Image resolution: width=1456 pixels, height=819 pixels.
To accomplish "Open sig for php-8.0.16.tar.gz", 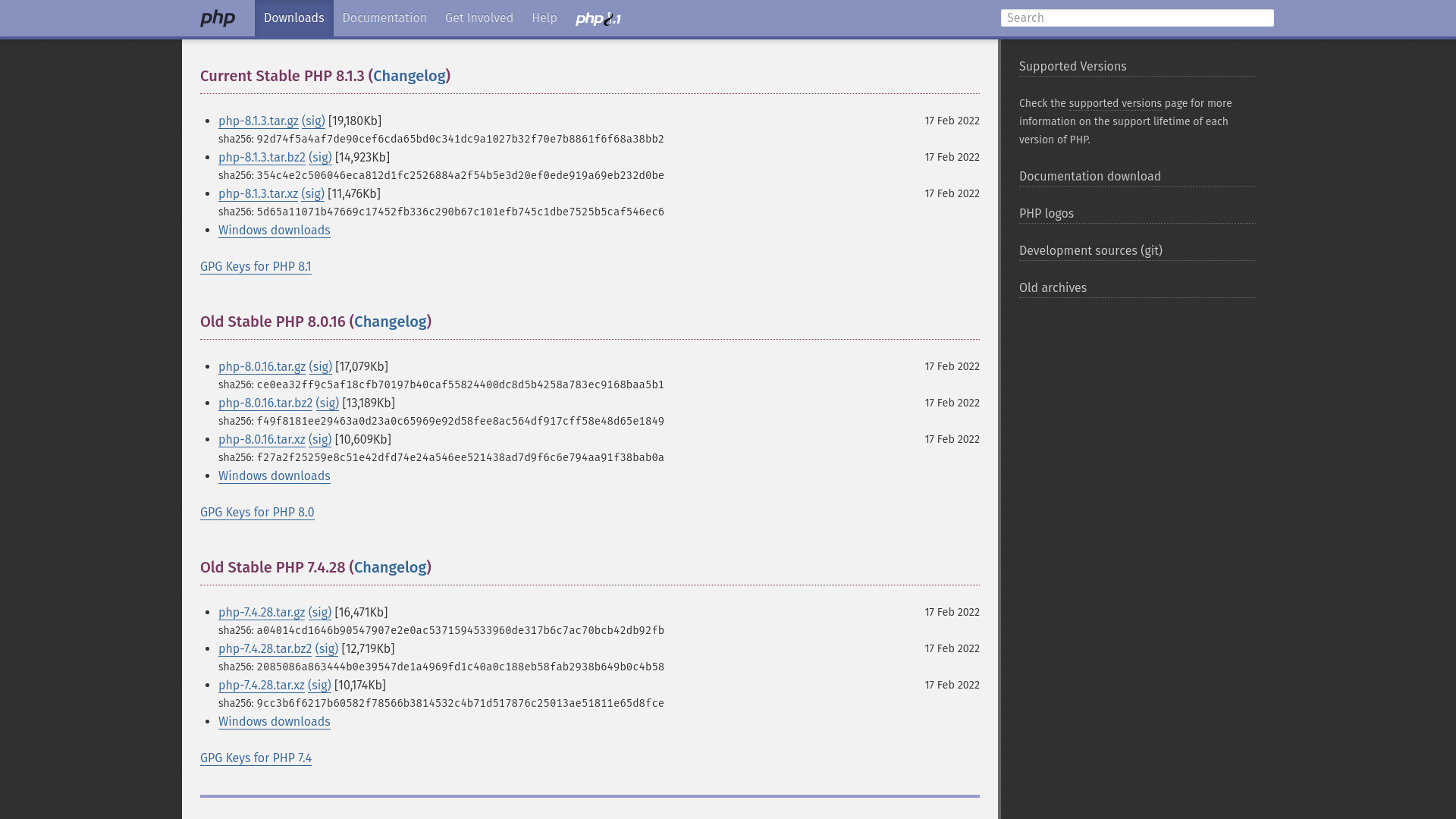I will click(x=320, y=367).
